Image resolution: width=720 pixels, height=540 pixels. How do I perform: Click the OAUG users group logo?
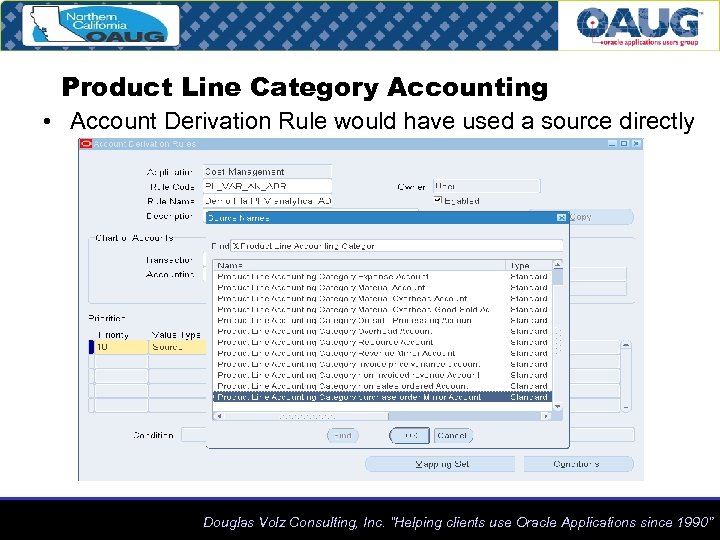tap(638, 26)
